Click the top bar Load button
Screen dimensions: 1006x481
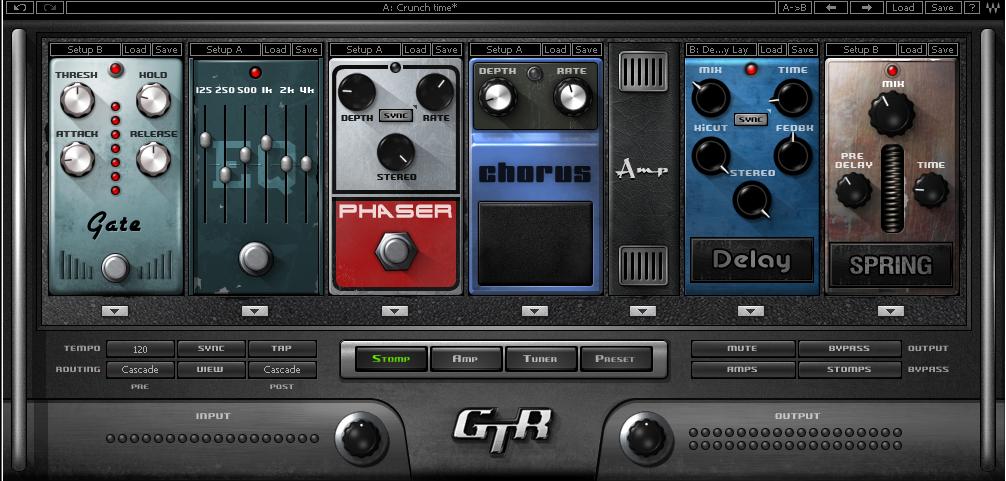pyautogui.click(x=903, y=8)
